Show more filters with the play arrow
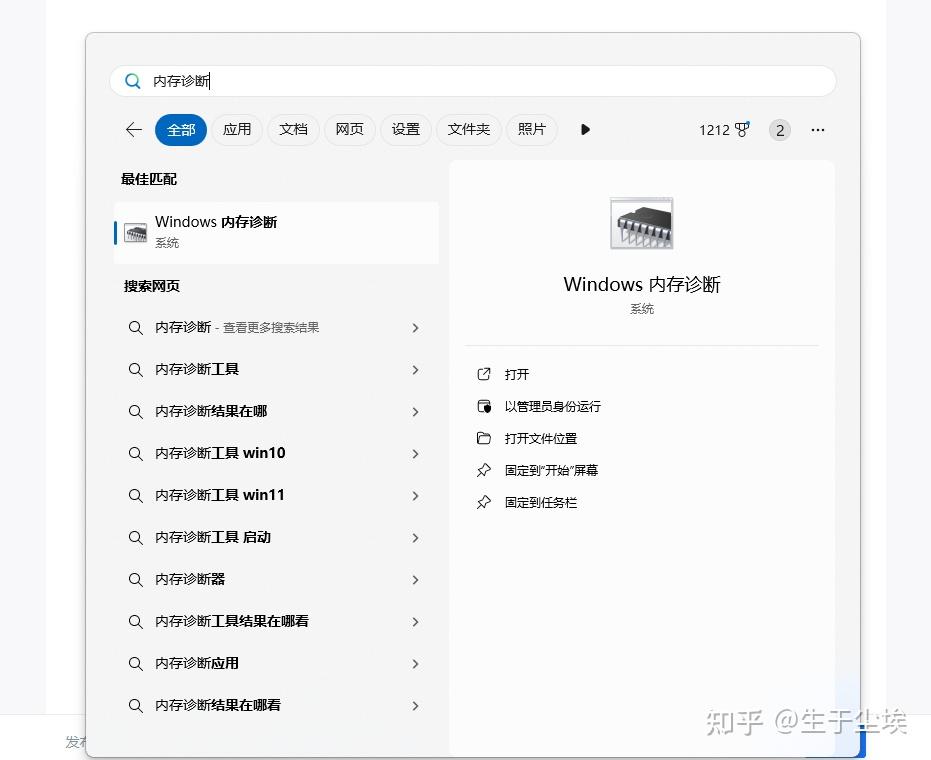This screenshot has height=760, width=931. [585, 129]
